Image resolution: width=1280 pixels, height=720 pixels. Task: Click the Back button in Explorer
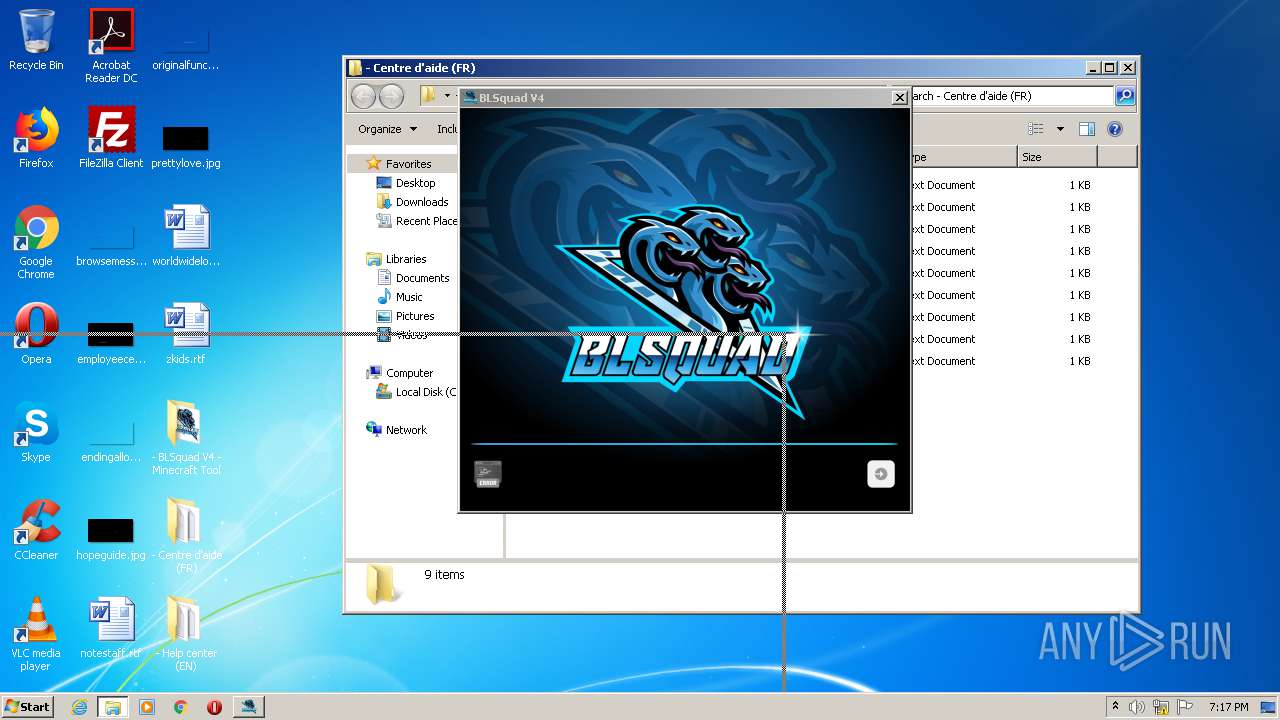click(363, 96)
